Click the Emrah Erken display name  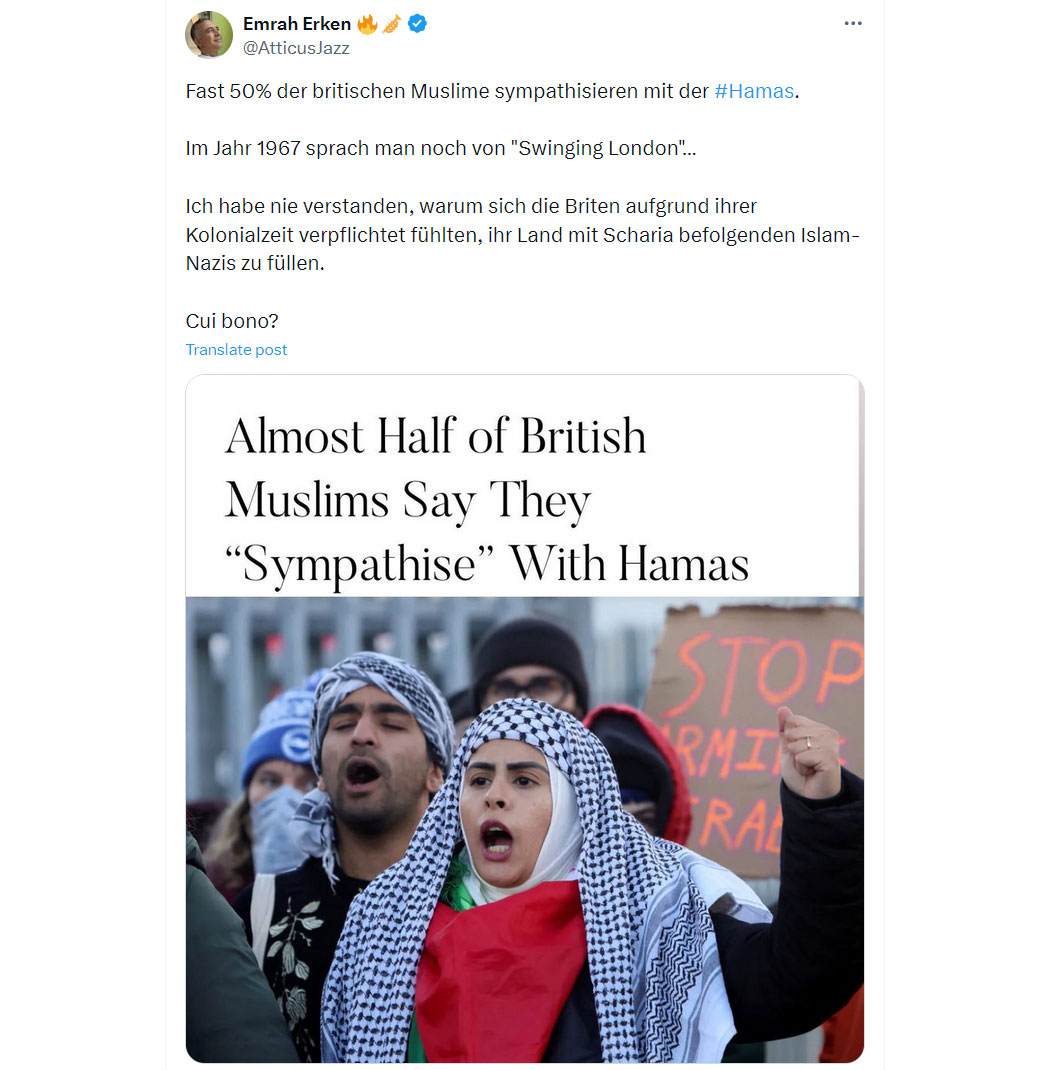click(297, 24)
